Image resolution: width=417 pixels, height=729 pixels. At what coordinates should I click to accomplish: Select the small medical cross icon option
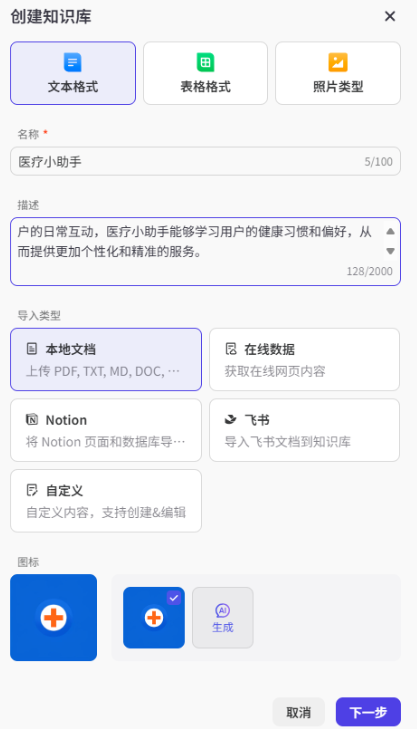point(154,617)
